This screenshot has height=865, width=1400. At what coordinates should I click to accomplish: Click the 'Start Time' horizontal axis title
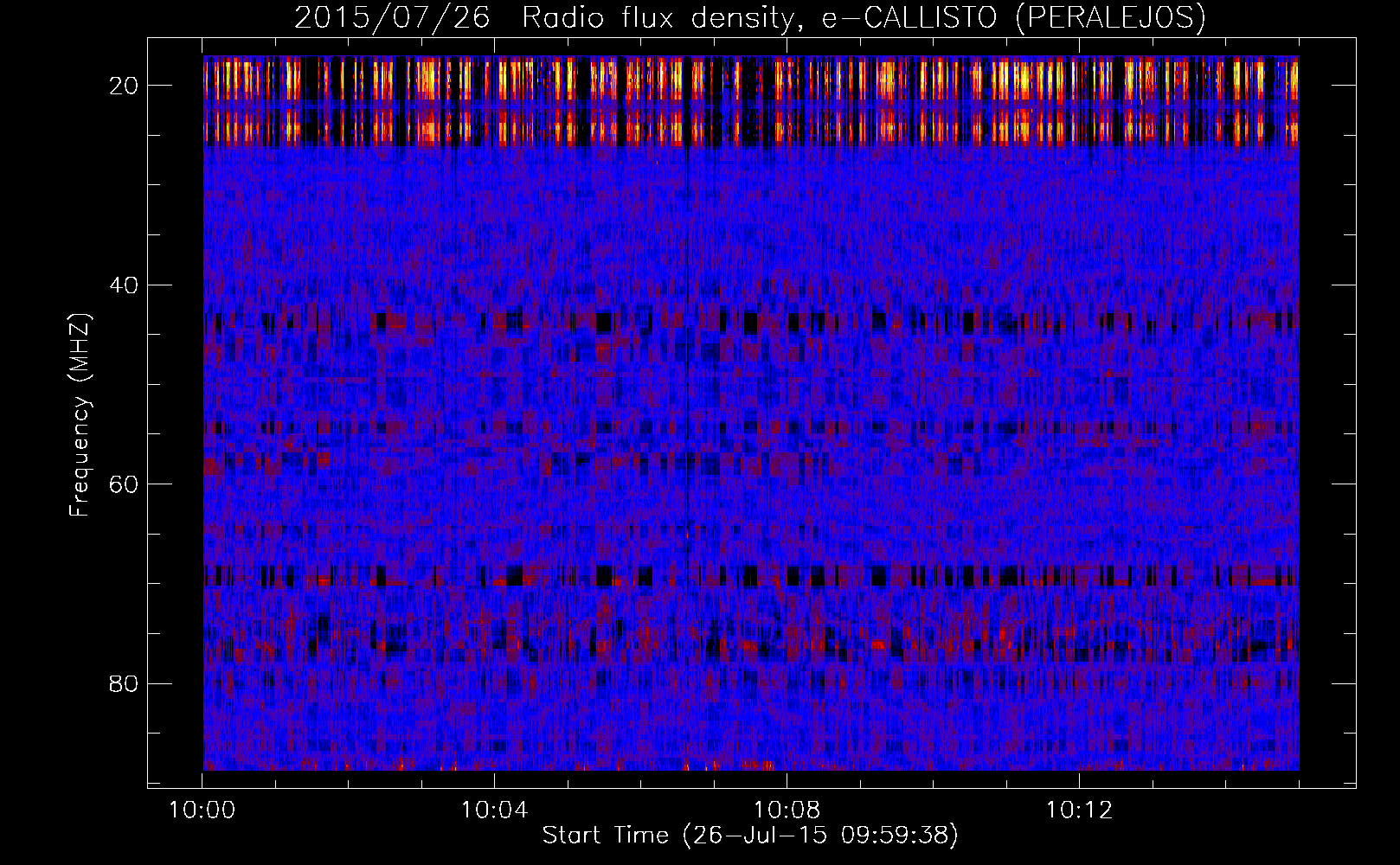click(x=605, y=836)
